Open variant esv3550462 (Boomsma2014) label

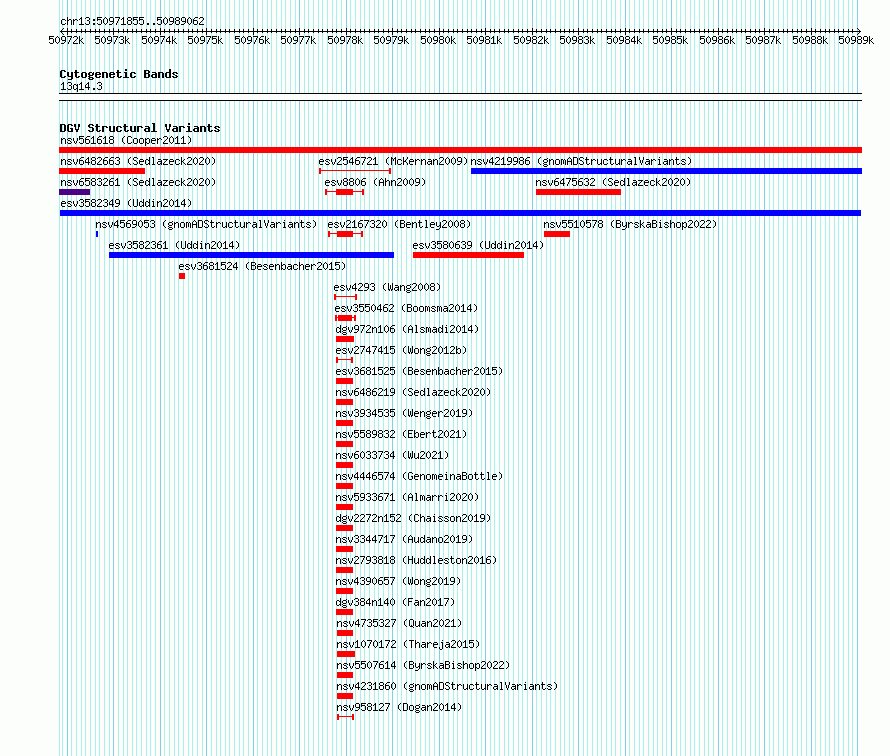(x=406, y=308)
